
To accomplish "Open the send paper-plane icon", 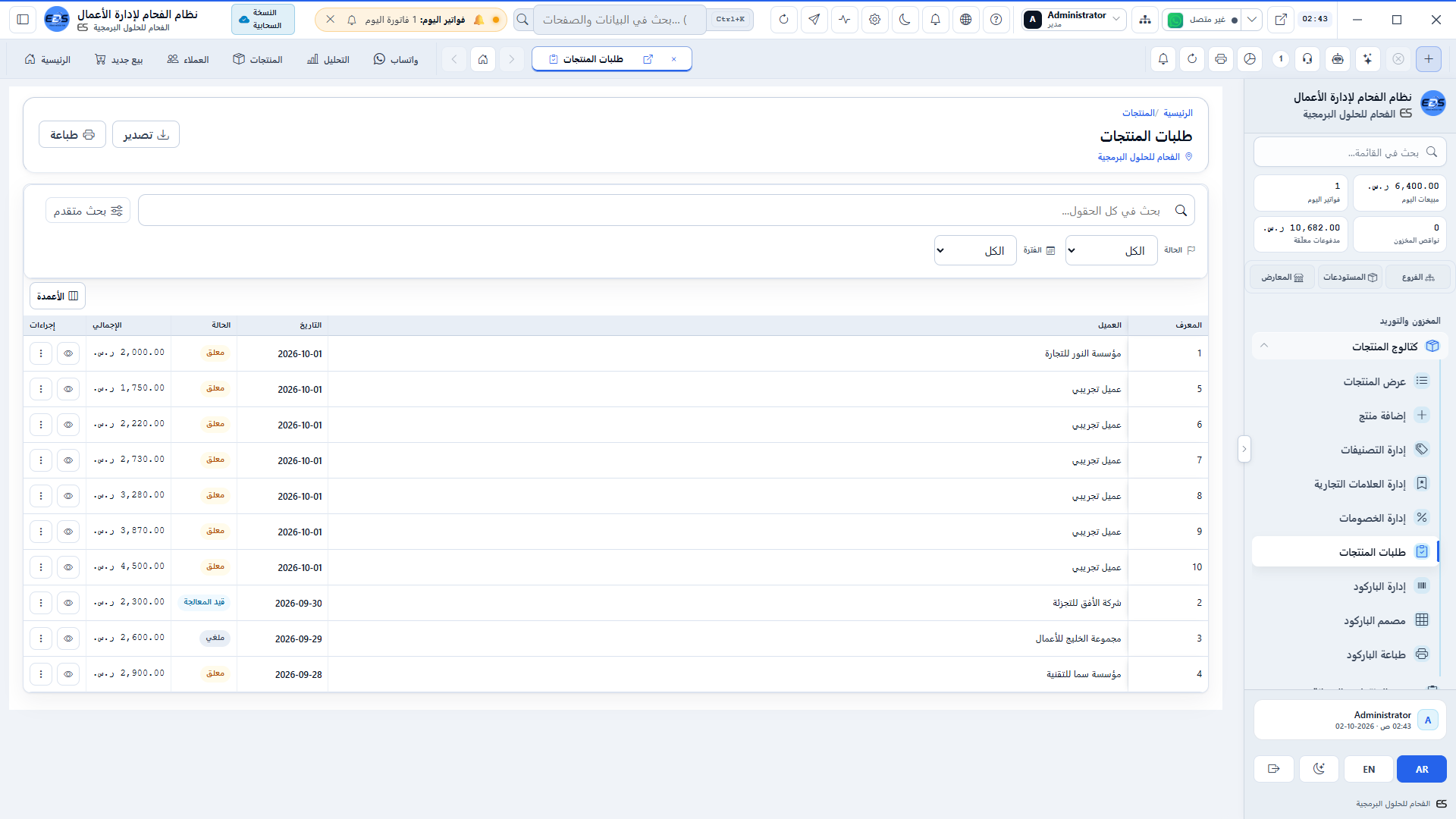I will coord(814,20).
